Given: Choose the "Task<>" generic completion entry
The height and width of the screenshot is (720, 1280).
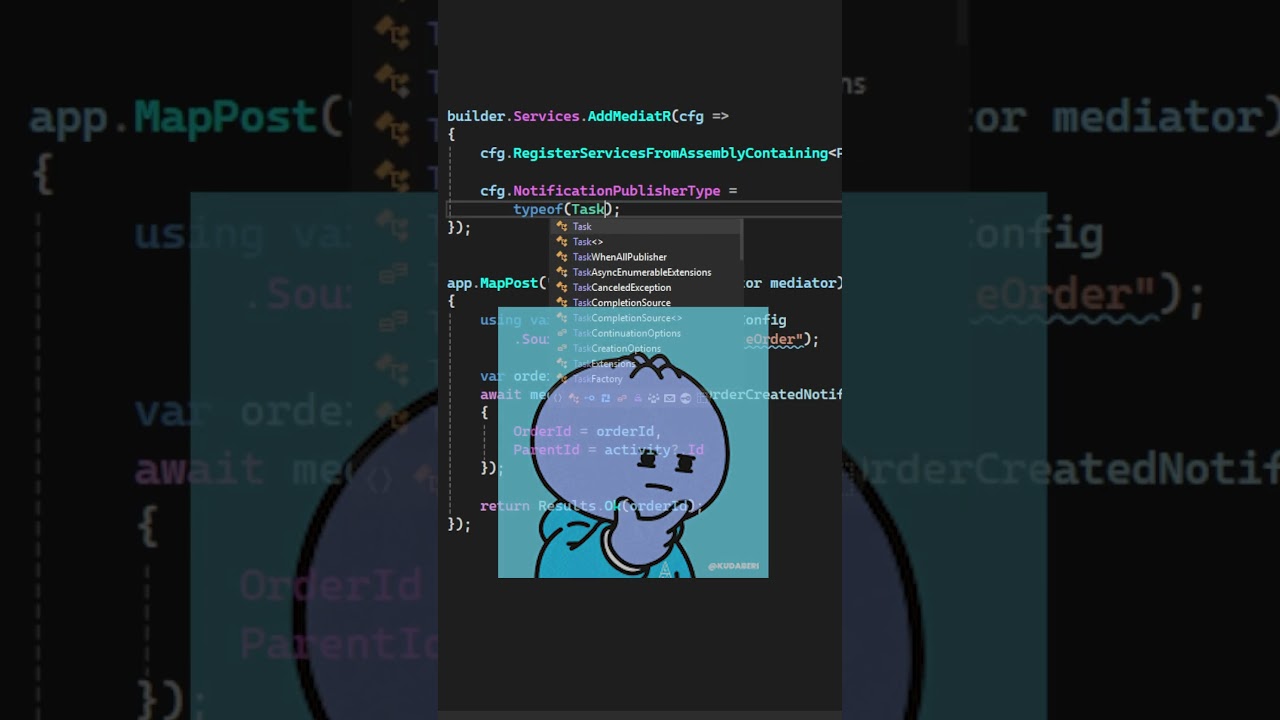Looking at the screenshot, I should 648,242.
